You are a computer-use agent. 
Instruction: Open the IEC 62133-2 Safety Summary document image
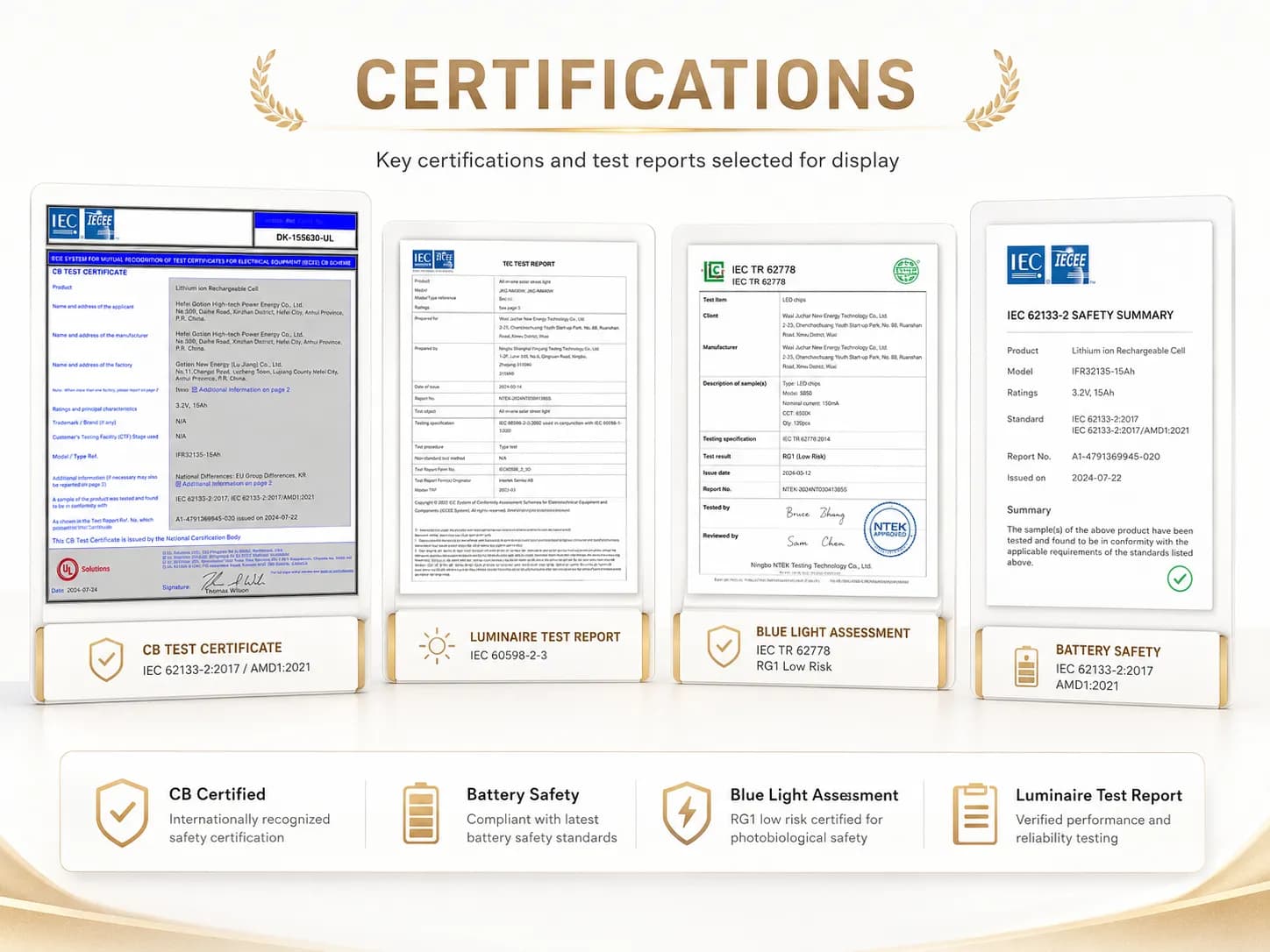pyautogui.click(x=1100, y=416)
